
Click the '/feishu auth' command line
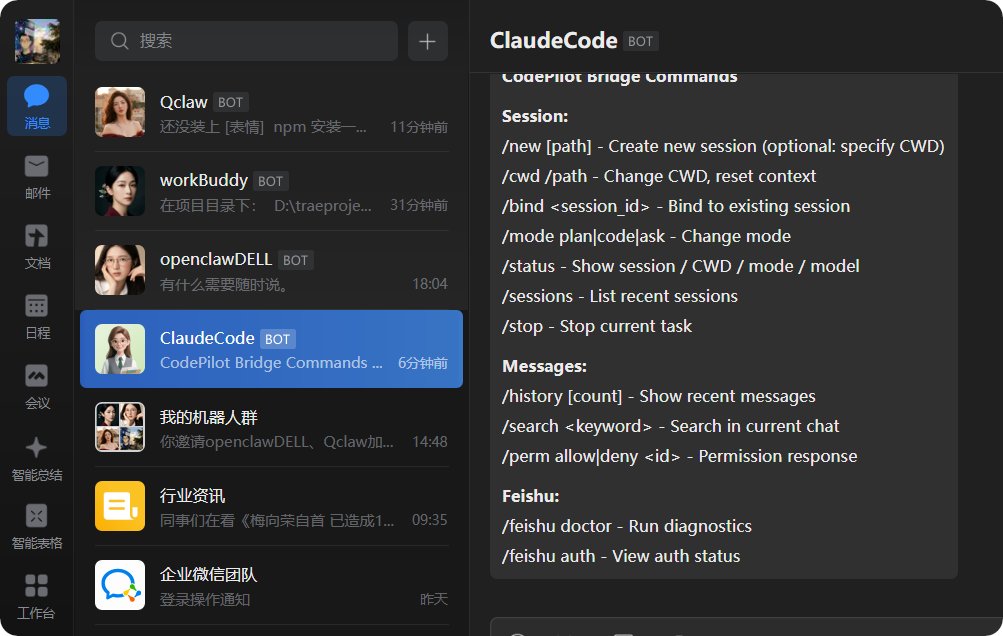(621, 556)
